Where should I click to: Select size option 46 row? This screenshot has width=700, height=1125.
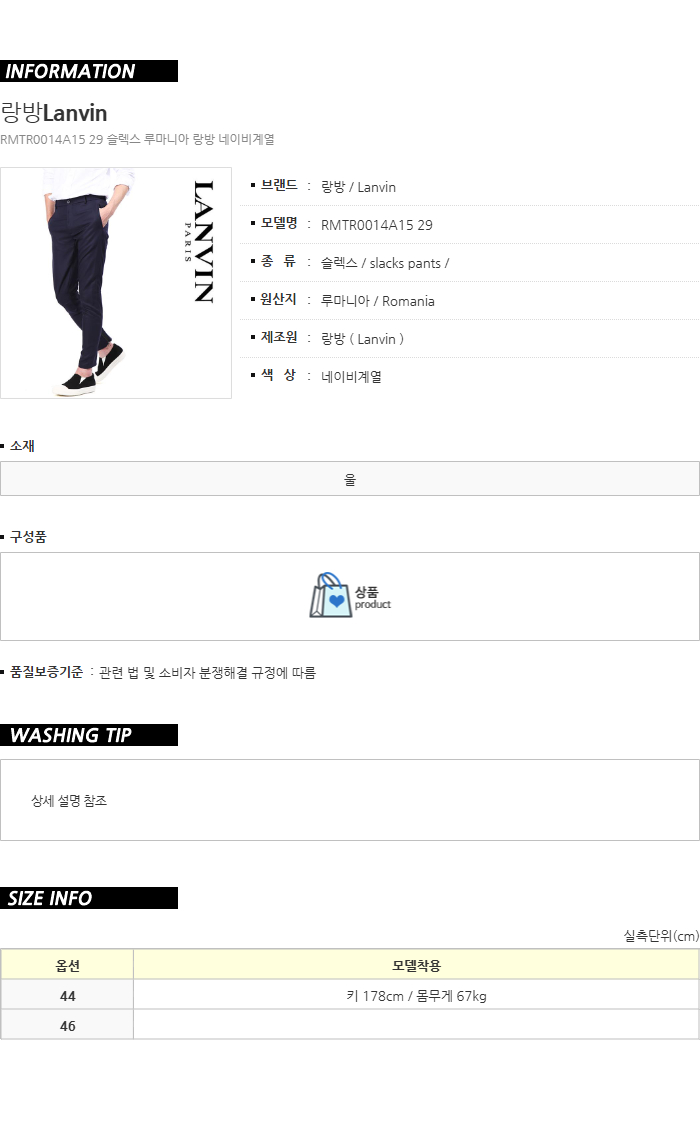pos(350,1025)
